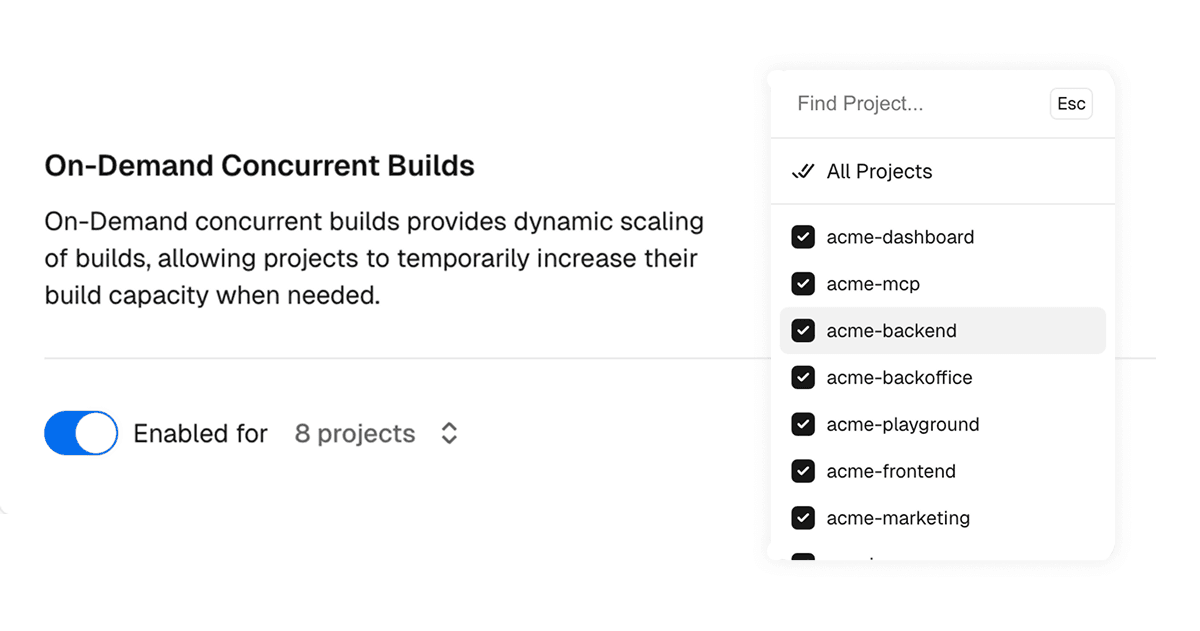Uncheck the acme-backend checkbox
The width and height of the screenshot is (1200, 631).
pyautogui.click(x=803, y=331)
